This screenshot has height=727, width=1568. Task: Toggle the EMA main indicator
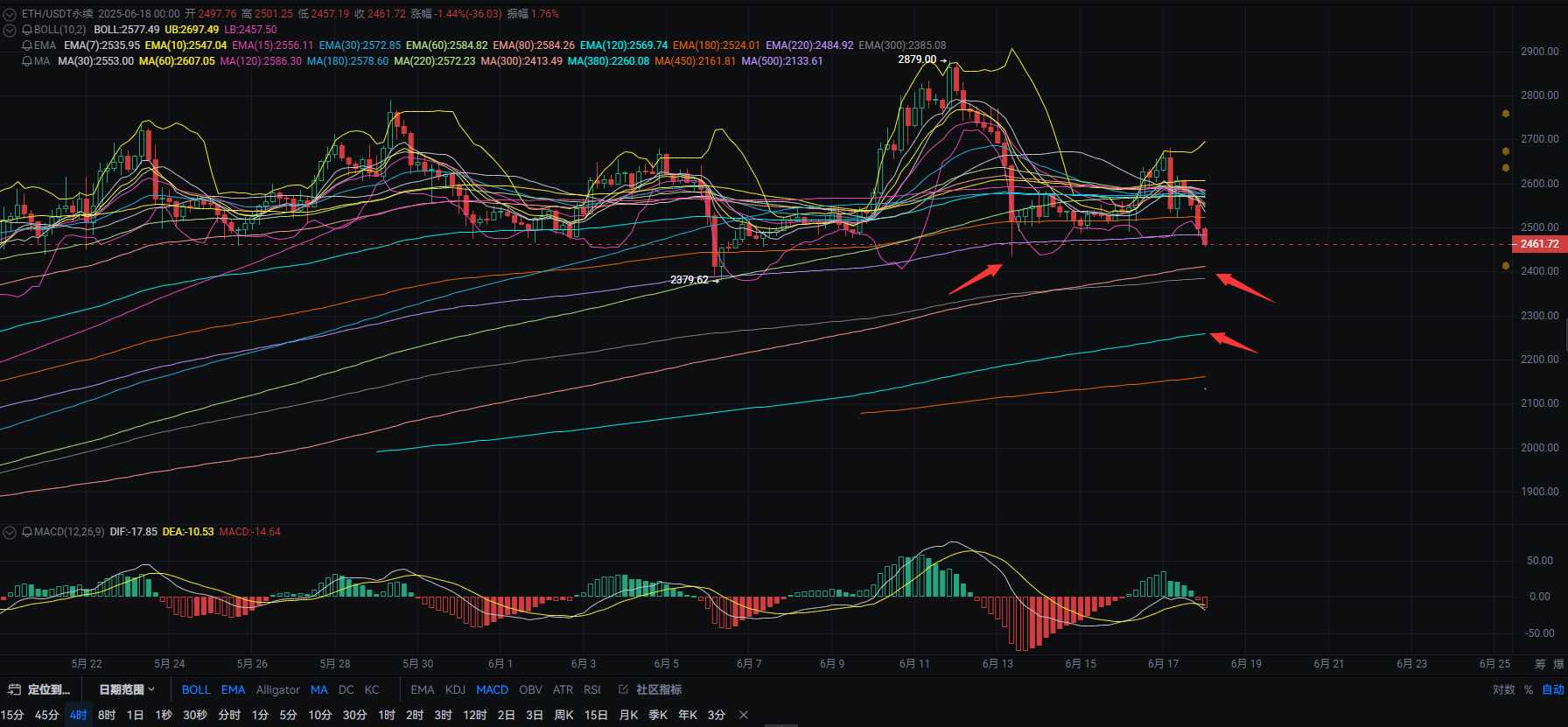(x=234, y=689)
